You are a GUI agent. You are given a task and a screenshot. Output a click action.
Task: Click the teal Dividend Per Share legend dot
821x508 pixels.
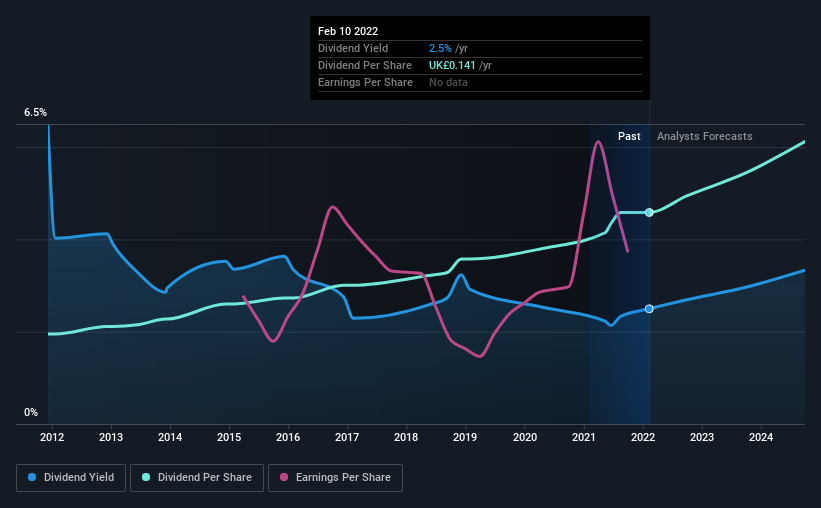coord(146,477)
